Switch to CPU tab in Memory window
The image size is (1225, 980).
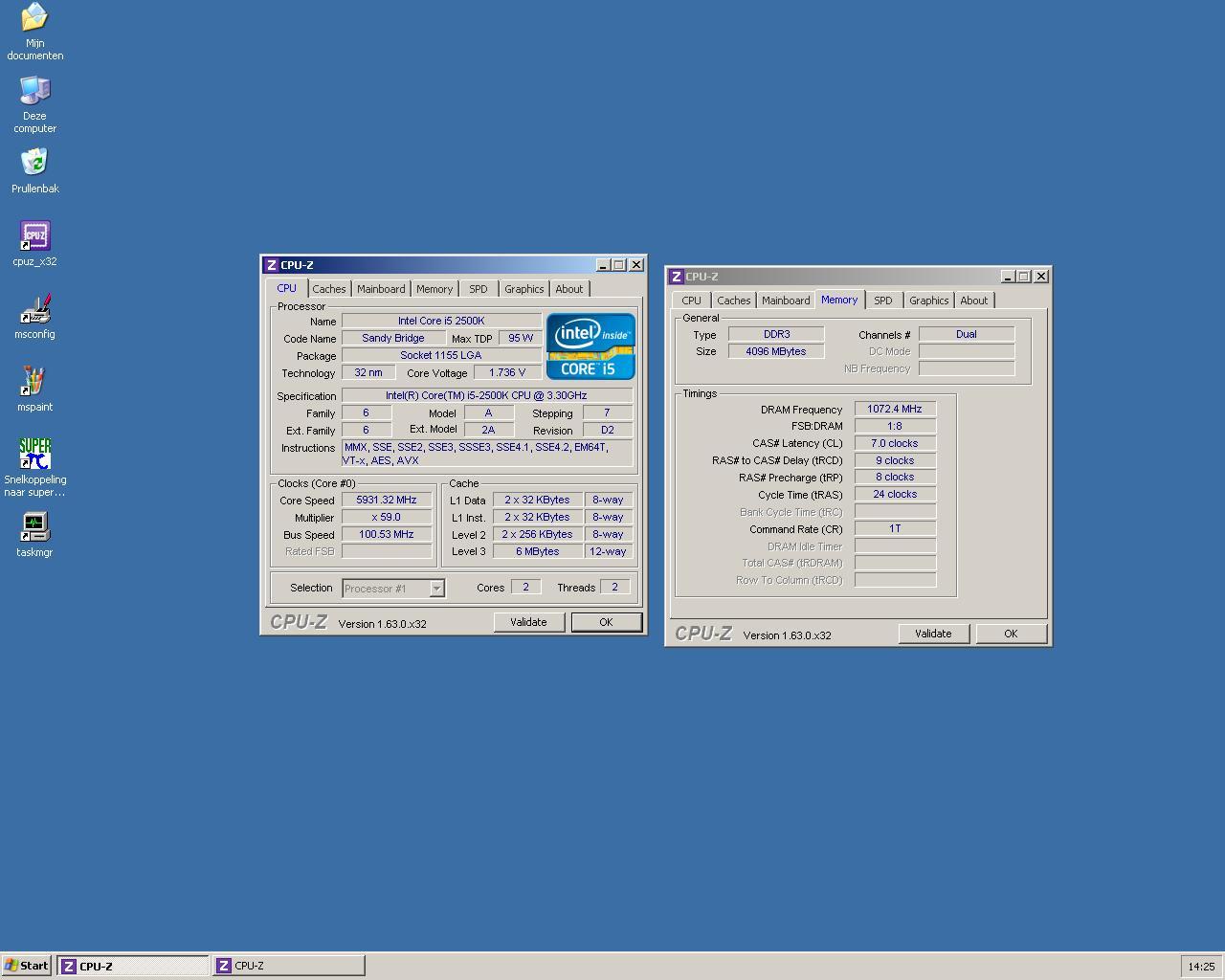click(691, 301)
